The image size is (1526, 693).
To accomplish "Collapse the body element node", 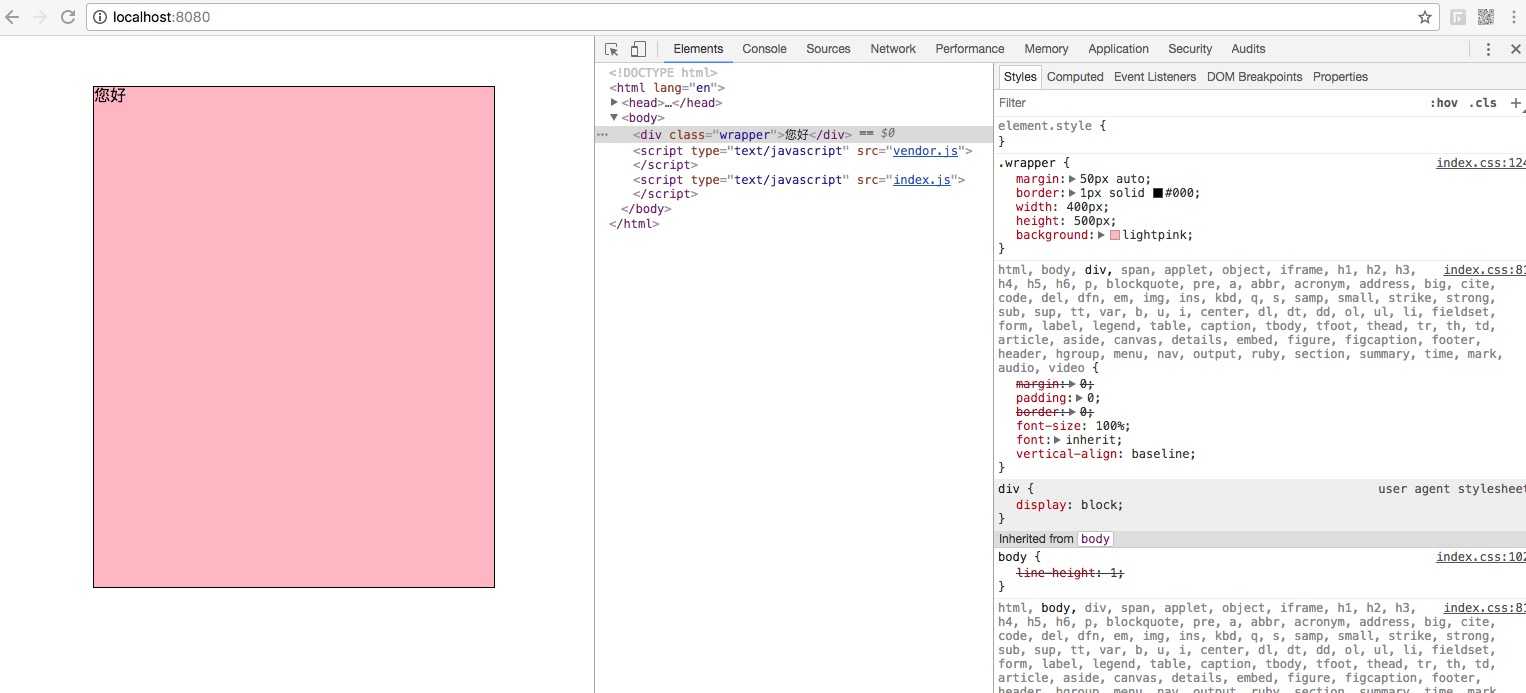I will (615, 117).
